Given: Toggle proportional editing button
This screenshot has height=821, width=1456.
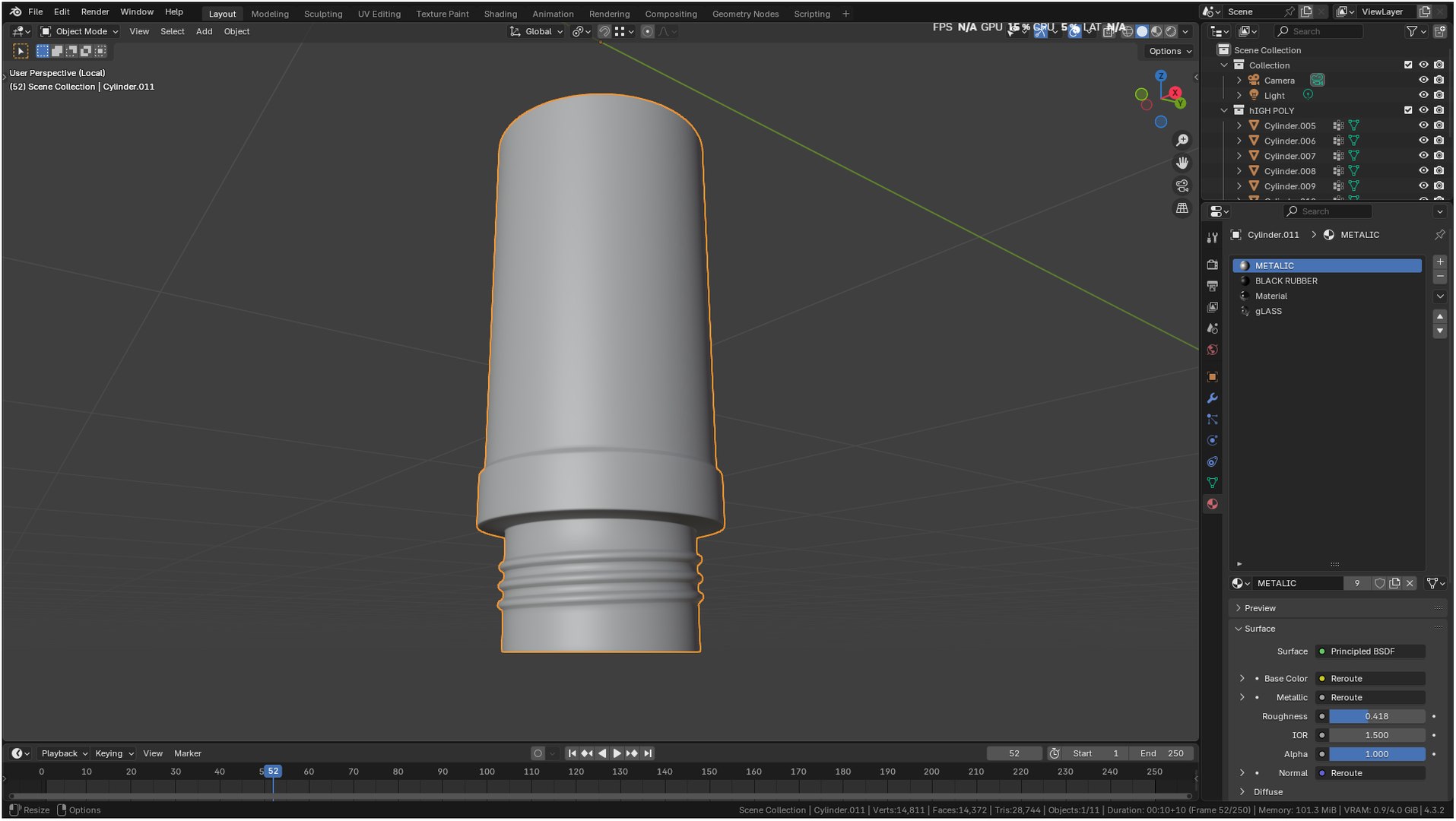Looking at the screenshot, I should pos(647,31).
